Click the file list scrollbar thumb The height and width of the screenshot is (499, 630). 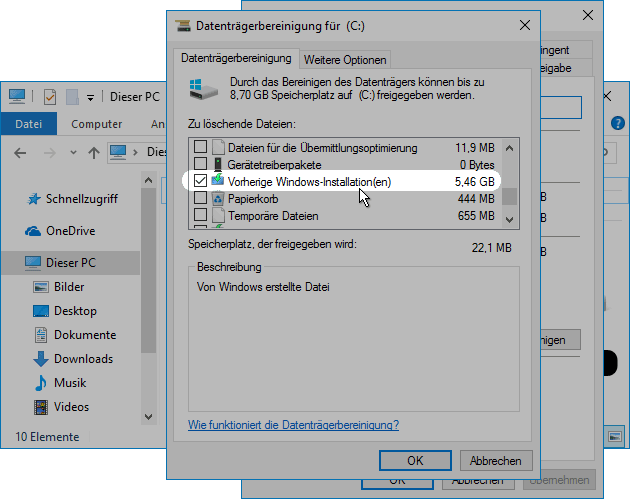[x=509, y=197]
